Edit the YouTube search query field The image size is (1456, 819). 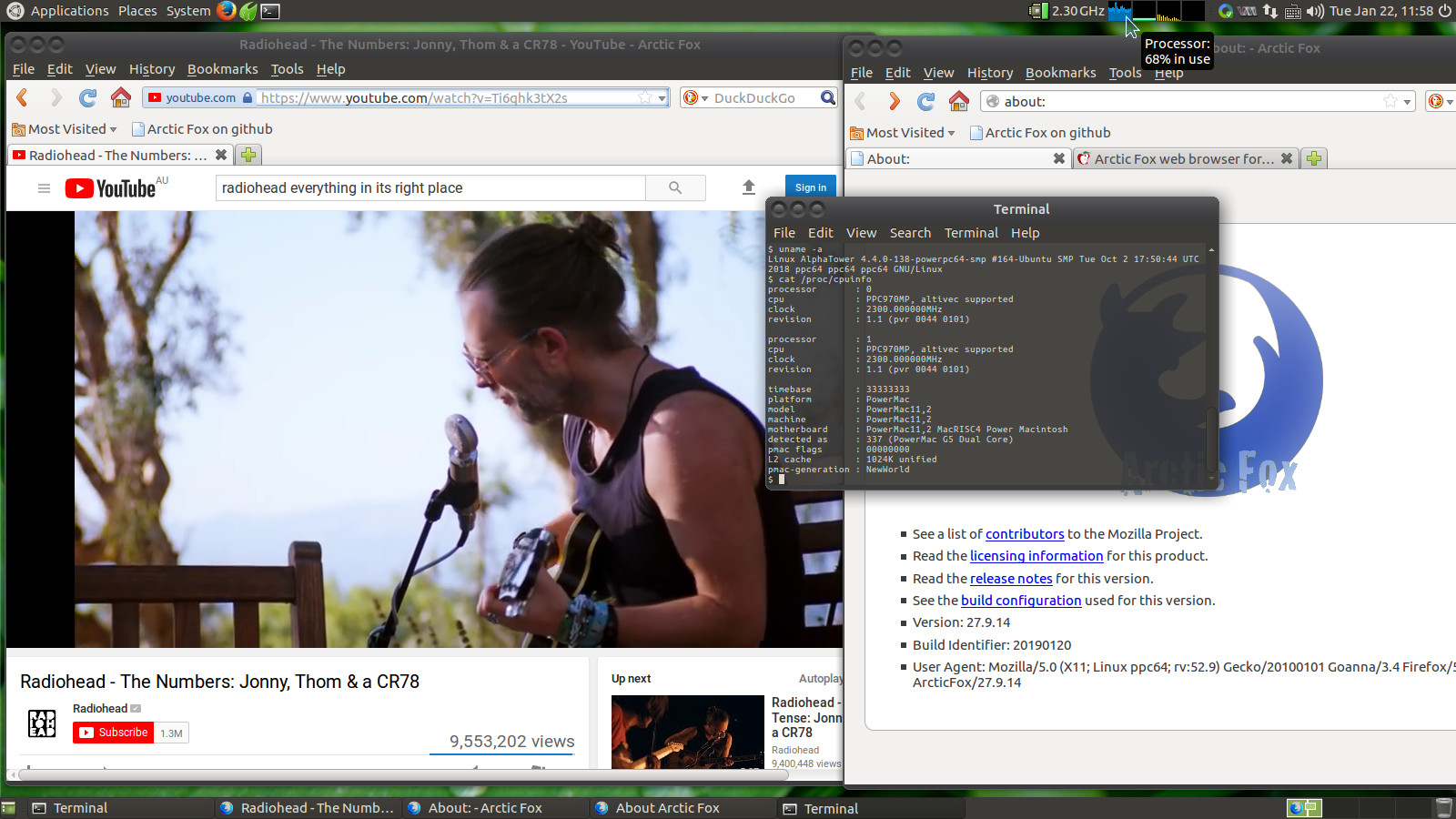click(x=430, y=187)
